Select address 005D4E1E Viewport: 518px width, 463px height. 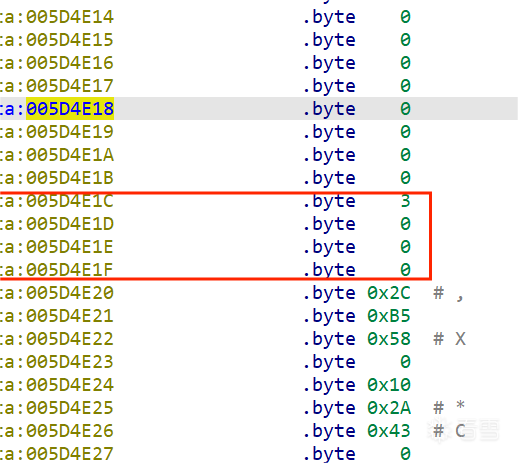point(70,247)
